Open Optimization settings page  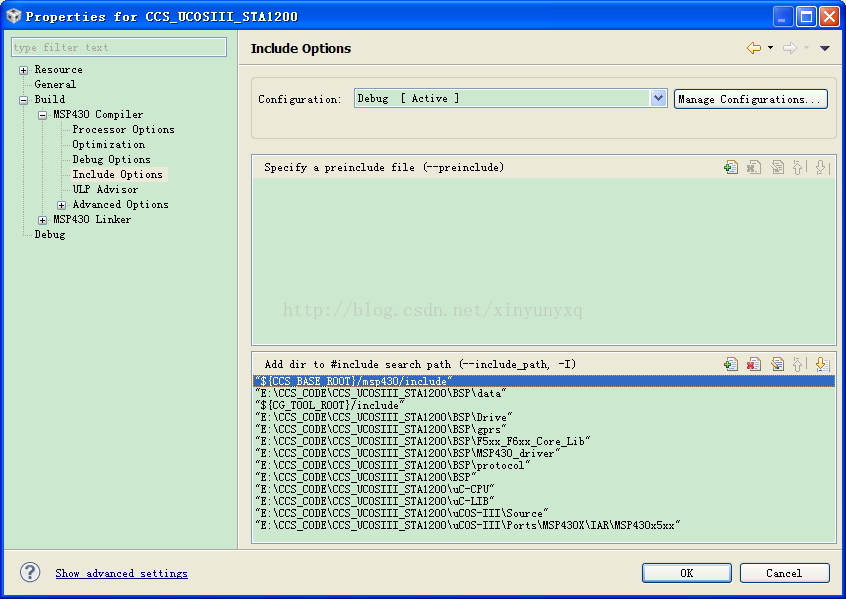[x=108, y=145]
